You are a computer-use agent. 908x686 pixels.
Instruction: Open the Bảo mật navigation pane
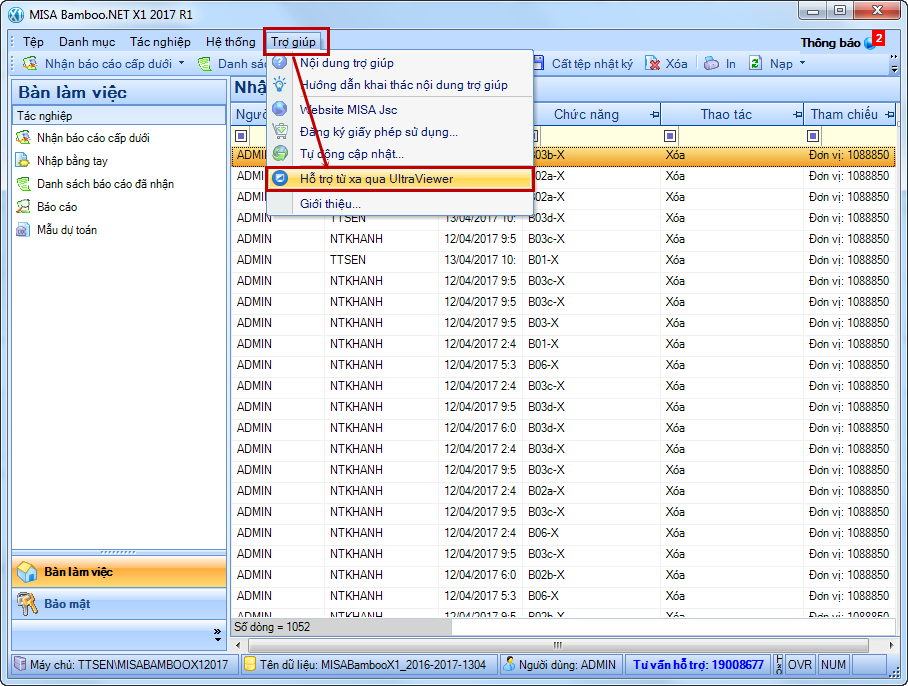[x=119, y=604]
